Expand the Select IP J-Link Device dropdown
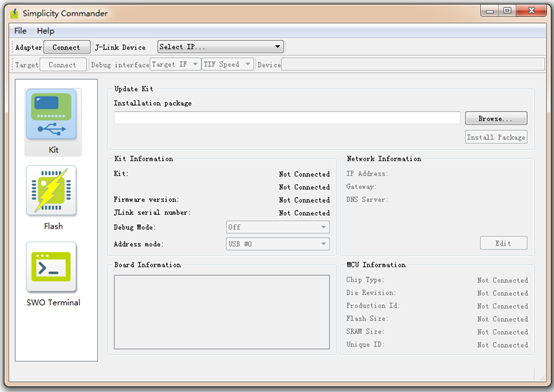 (220, 47)
